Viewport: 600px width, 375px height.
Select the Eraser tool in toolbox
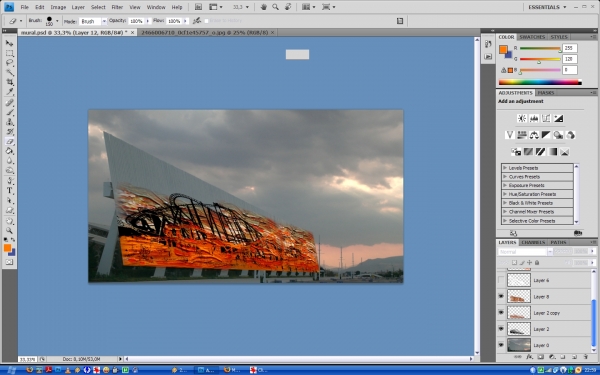pos(9,141)
